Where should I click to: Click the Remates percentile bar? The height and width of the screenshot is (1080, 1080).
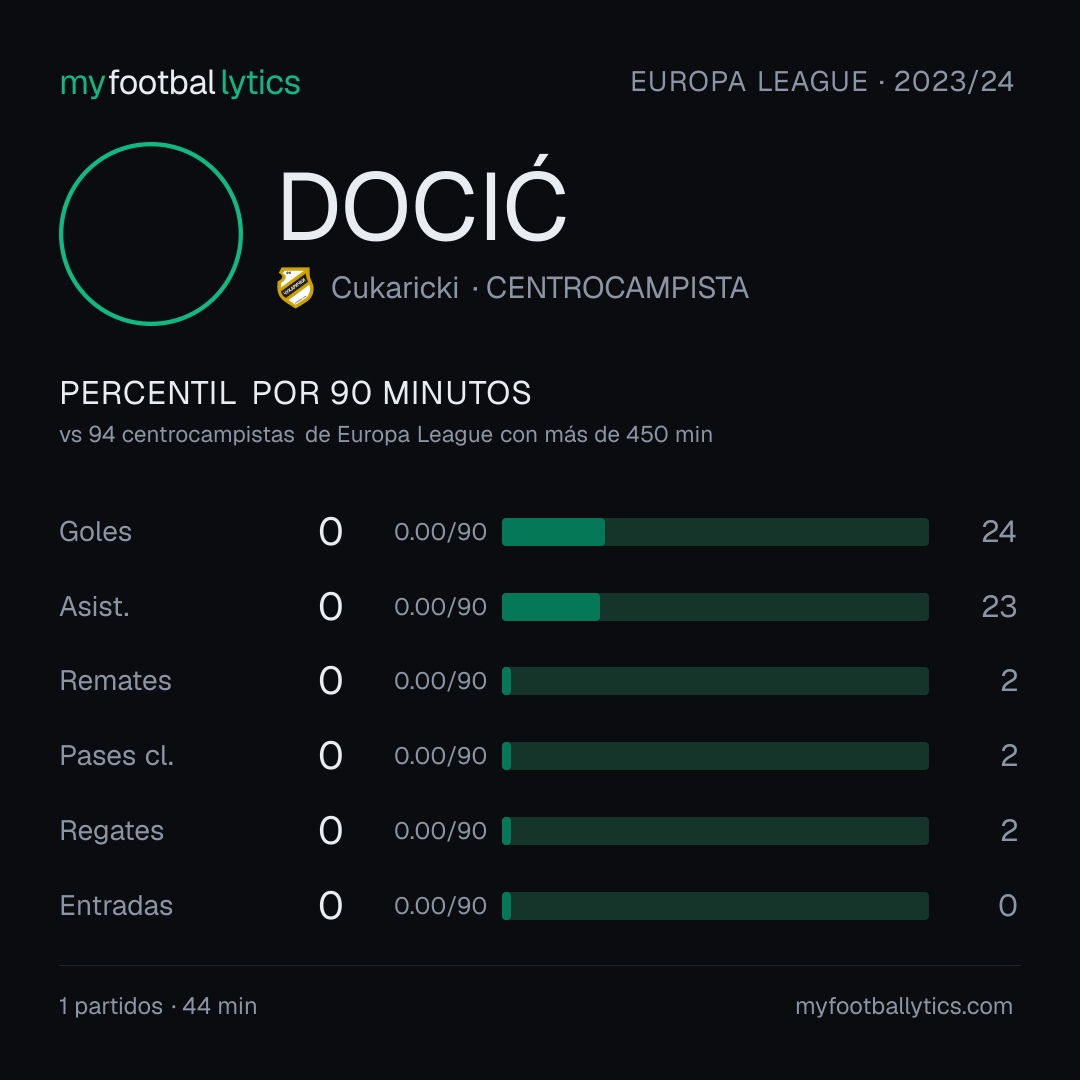click(x=715, y=681)
